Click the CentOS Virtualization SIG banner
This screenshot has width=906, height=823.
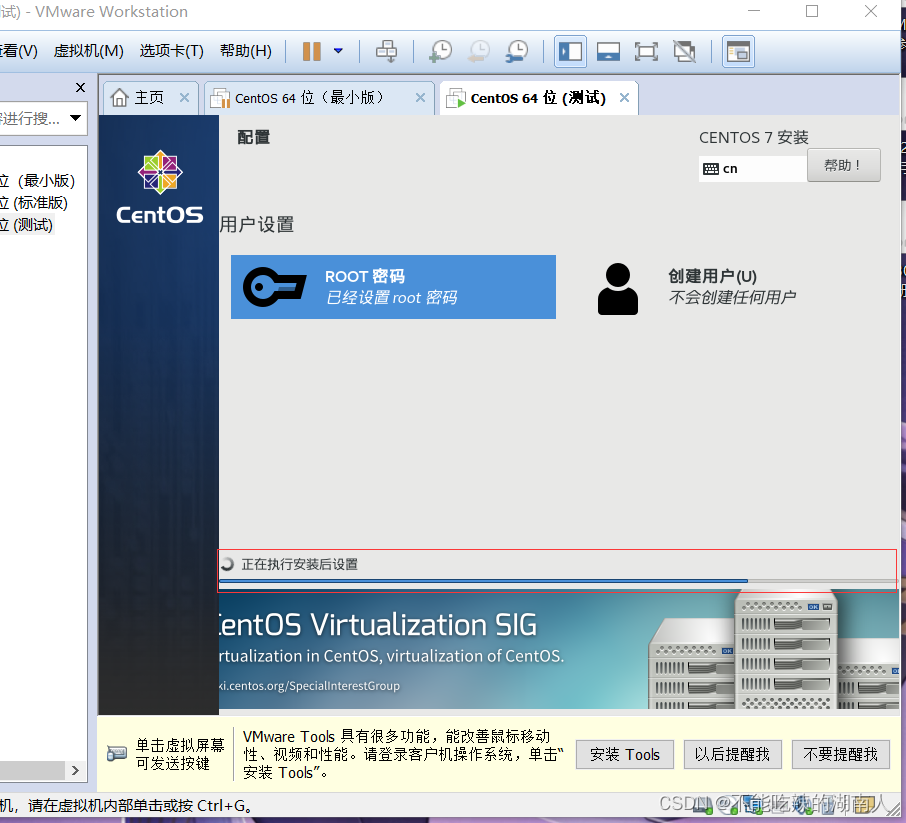coord(558,650)
